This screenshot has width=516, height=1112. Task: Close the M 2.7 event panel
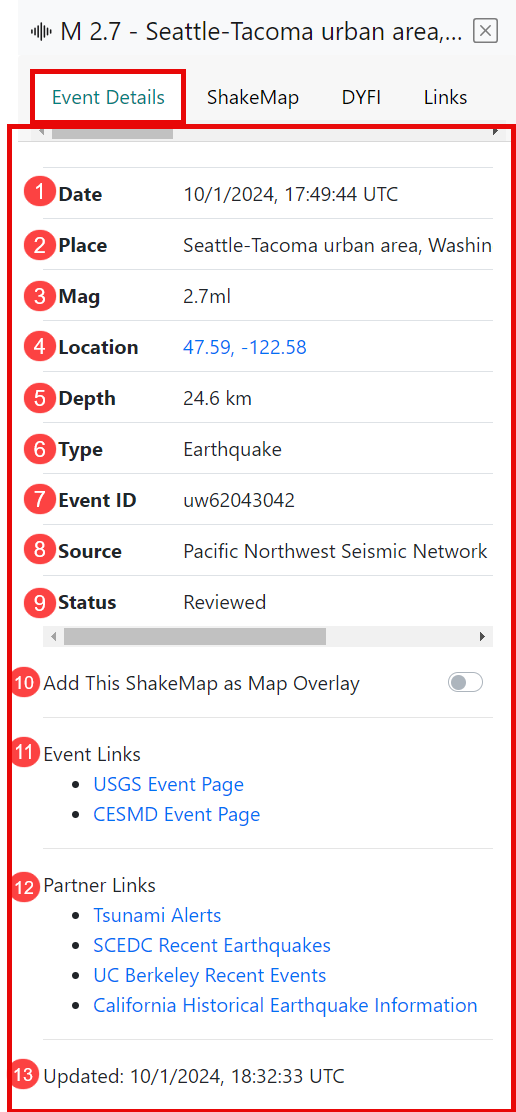(485, 31)
